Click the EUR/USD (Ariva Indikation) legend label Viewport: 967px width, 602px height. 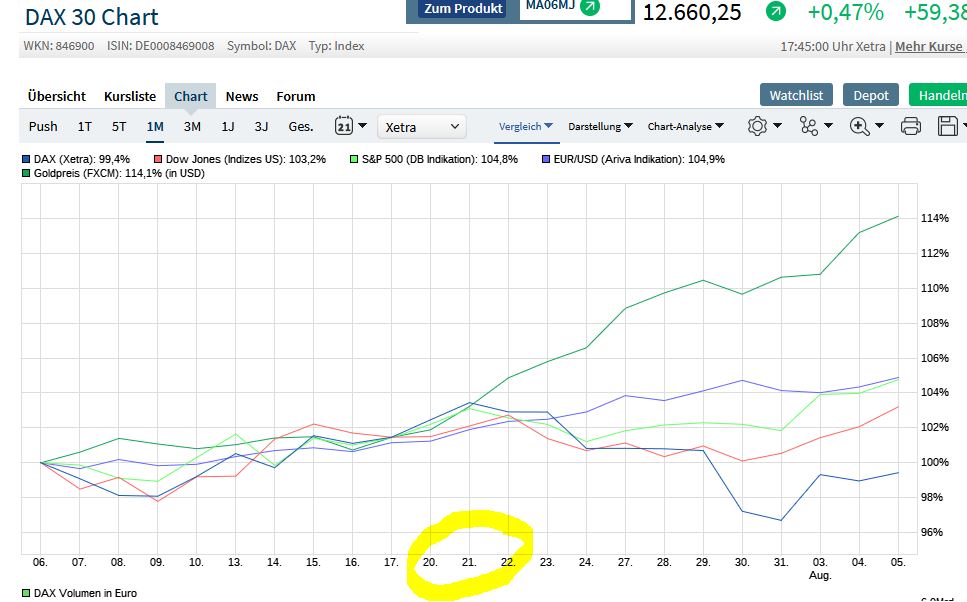click(x=639, y=159)
